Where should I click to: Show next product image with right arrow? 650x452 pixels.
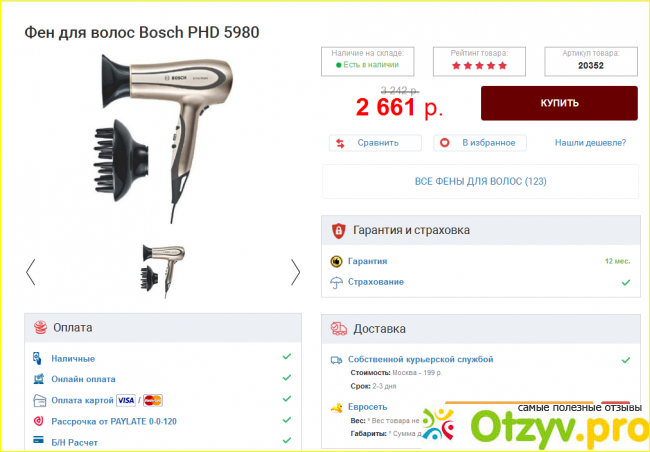tap(295, 272)
